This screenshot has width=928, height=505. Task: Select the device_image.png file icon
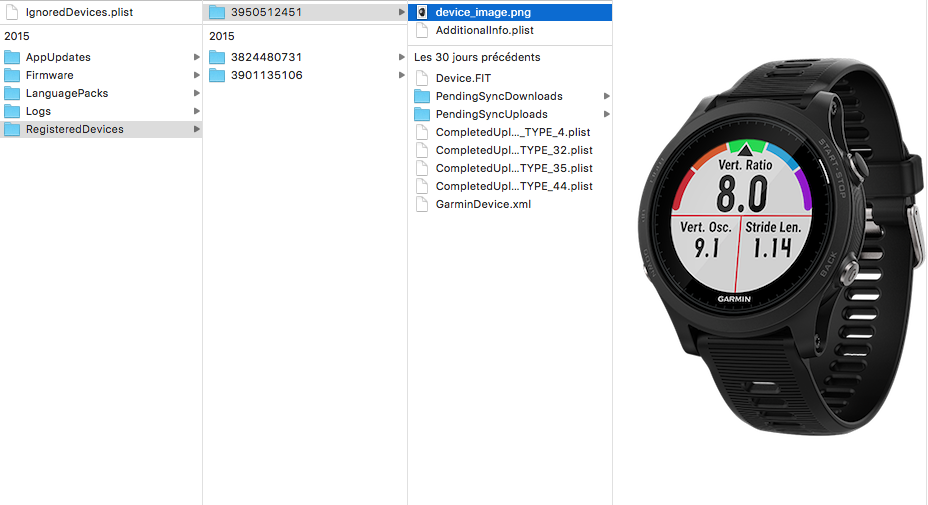(x=422, y=12)
